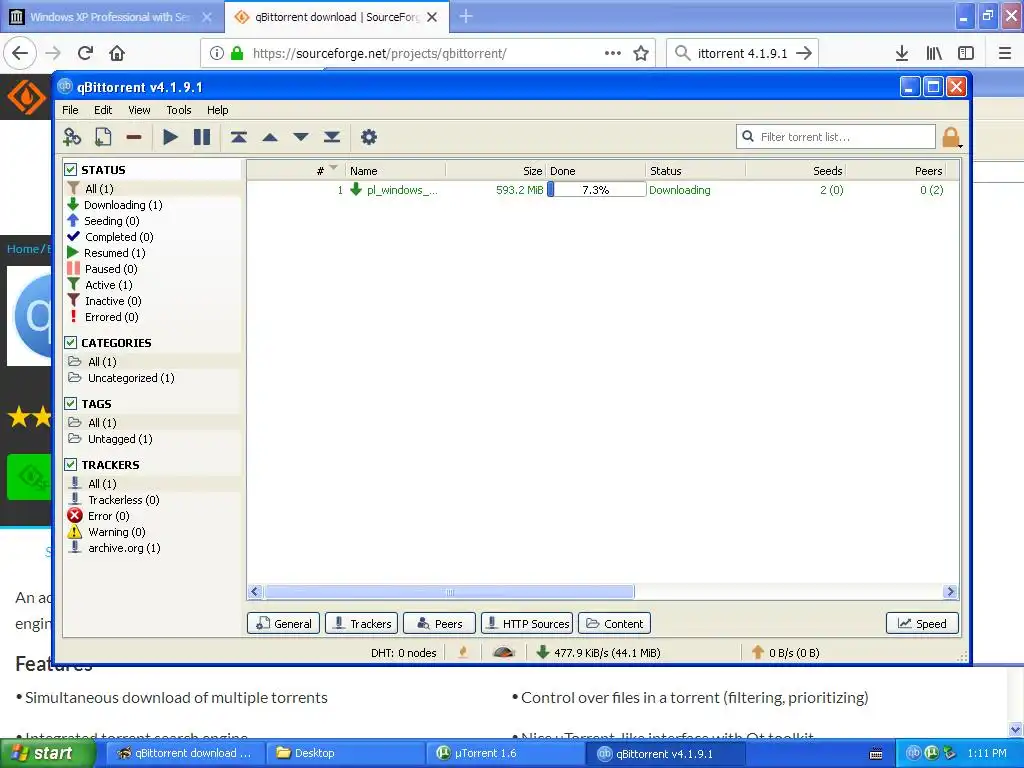Select the pl_windows_... torrent row
Screen dimensions: 1024x768
[603, 190]
